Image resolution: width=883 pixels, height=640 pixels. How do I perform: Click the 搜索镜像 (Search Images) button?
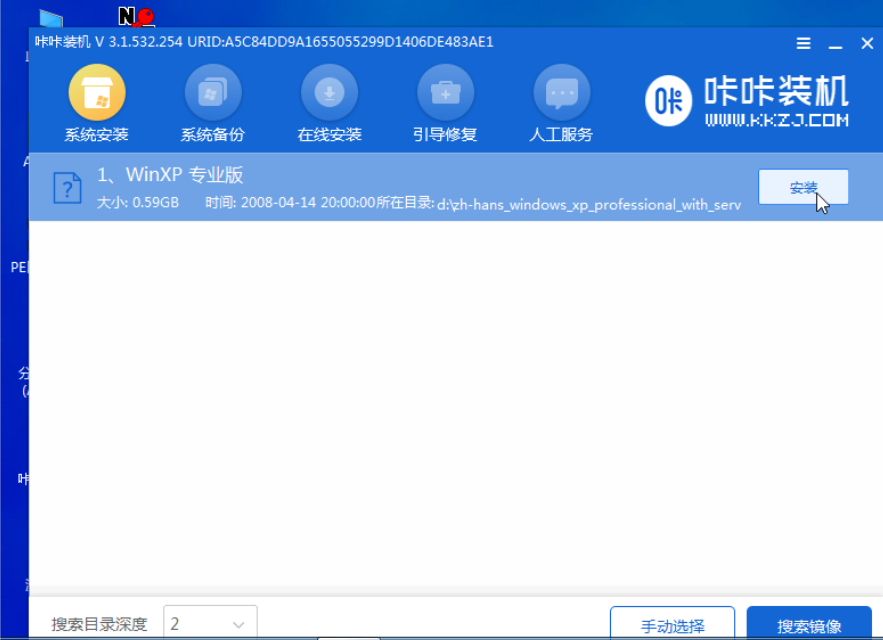click(x=808, y=621)
